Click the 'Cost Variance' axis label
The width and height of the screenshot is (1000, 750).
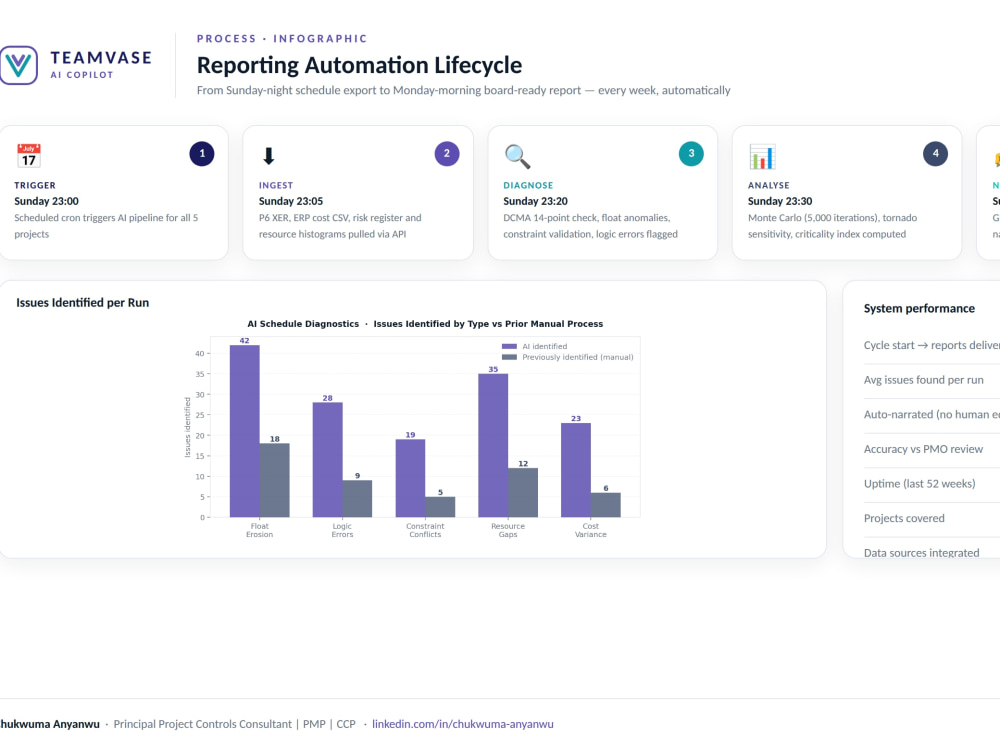591,531
